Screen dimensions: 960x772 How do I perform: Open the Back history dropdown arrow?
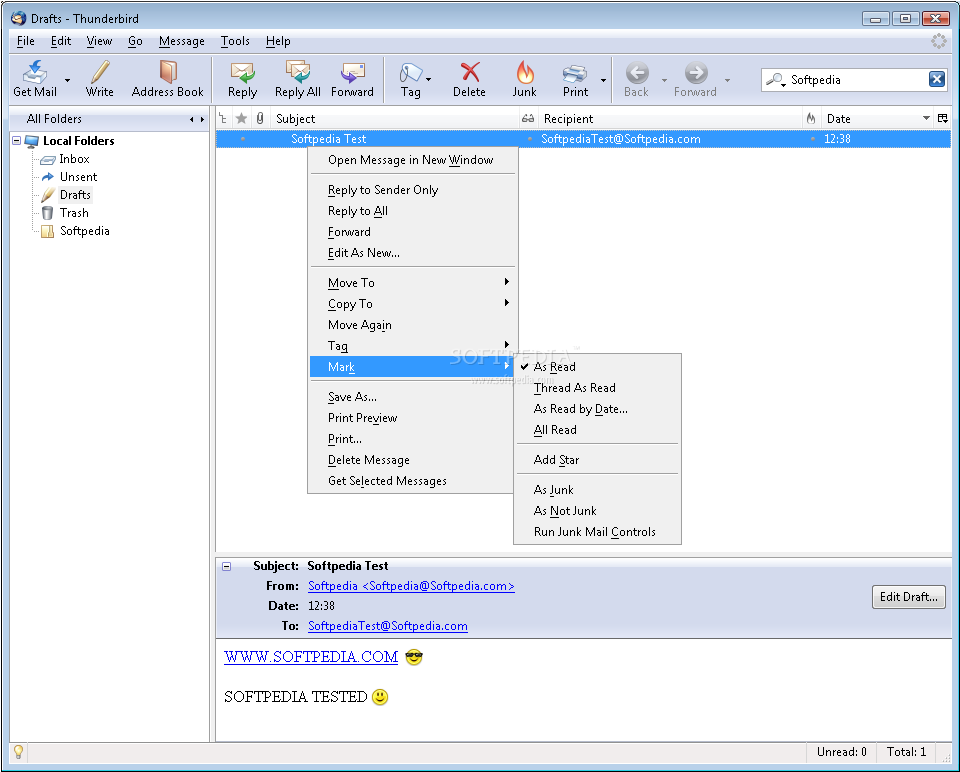click(664, 80)
